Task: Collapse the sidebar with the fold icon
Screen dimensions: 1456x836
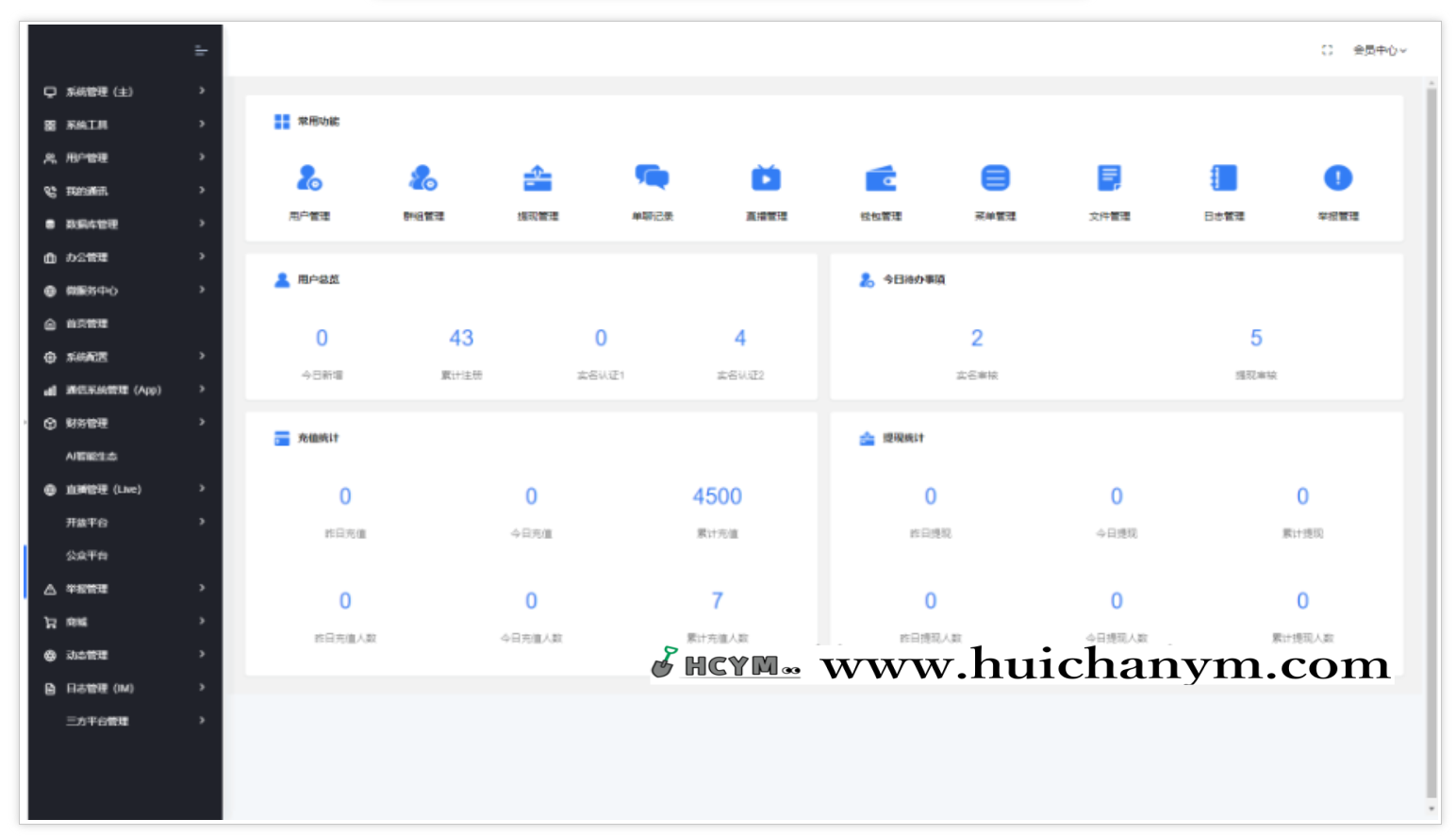Action: point(201,50)
